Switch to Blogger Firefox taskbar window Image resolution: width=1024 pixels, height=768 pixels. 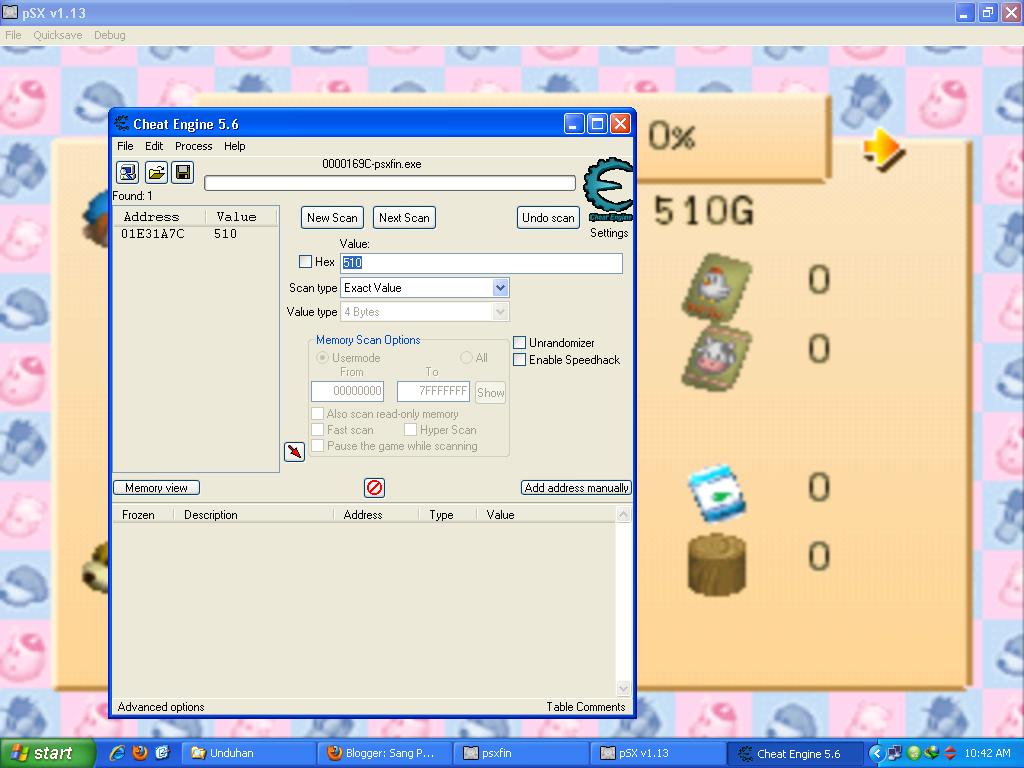[384, 753]
